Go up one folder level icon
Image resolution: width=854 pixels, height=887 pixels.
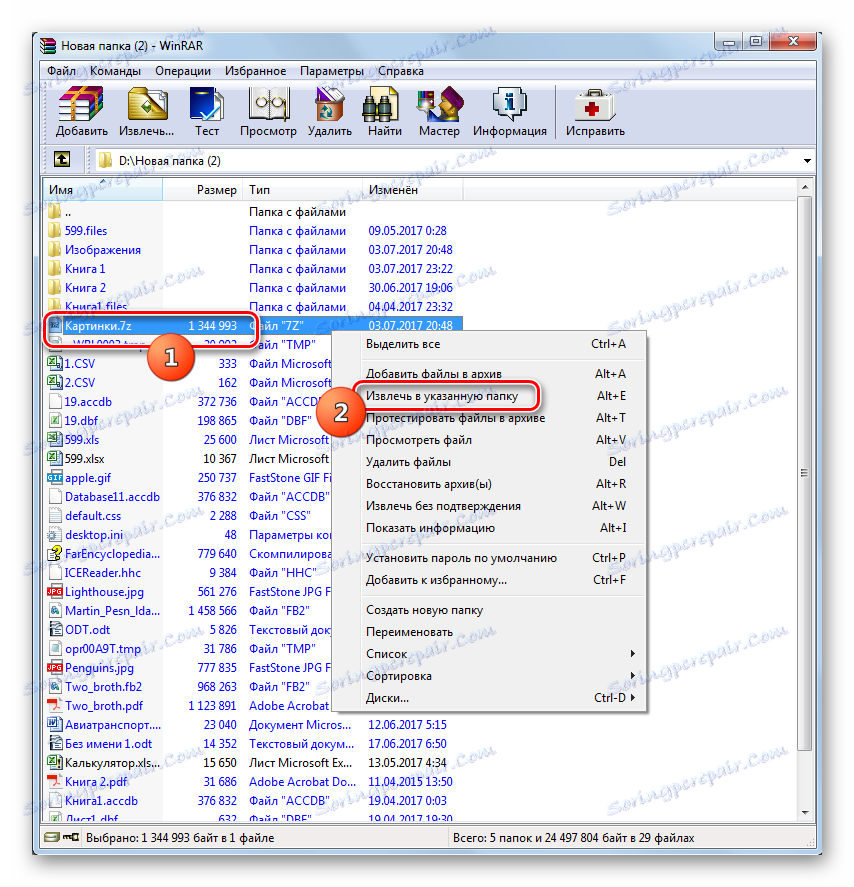62,160
